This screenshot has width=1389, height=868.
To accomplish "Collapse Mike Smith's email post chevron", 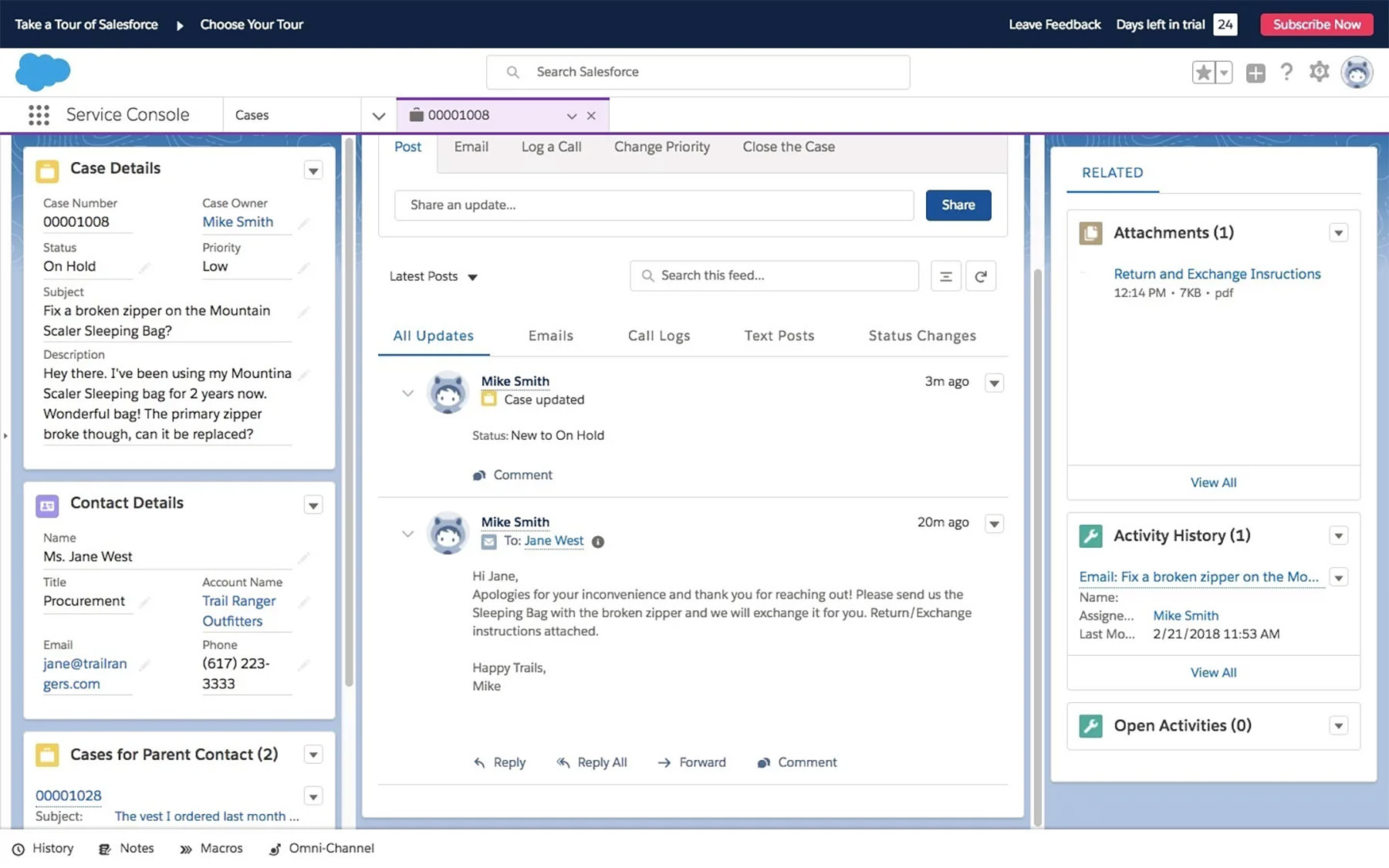I will pyautogui.click(x=407, y=533).
